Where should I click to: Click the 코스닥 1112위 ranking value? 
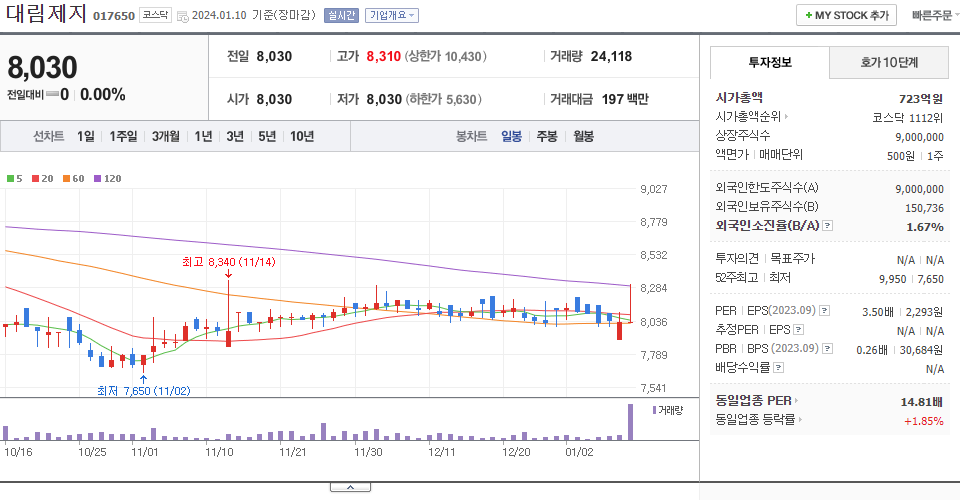(x=907, y=118)
